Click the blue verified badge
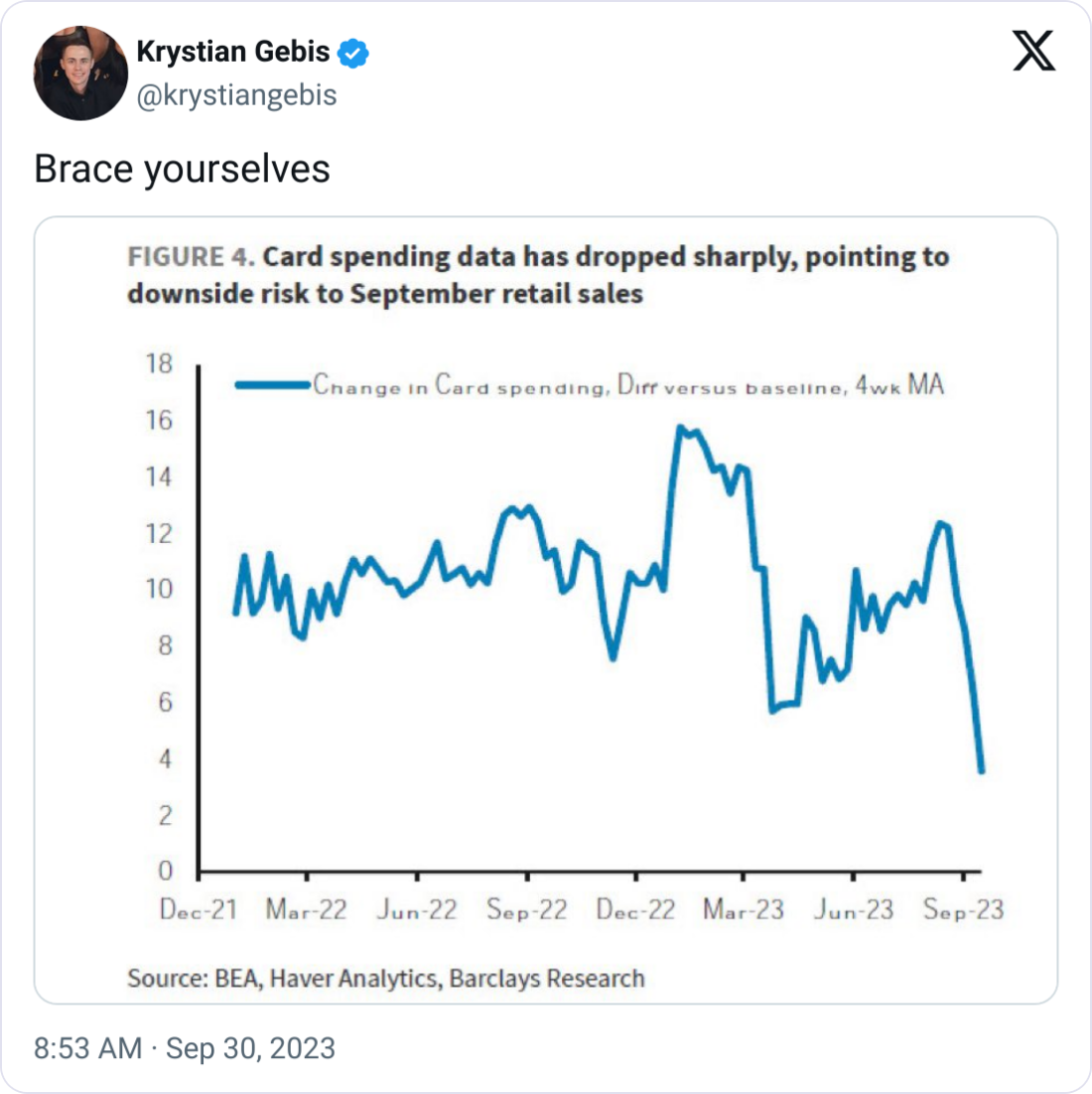1092x1094 pixels. pyautogui.click(x=353, y=53)
